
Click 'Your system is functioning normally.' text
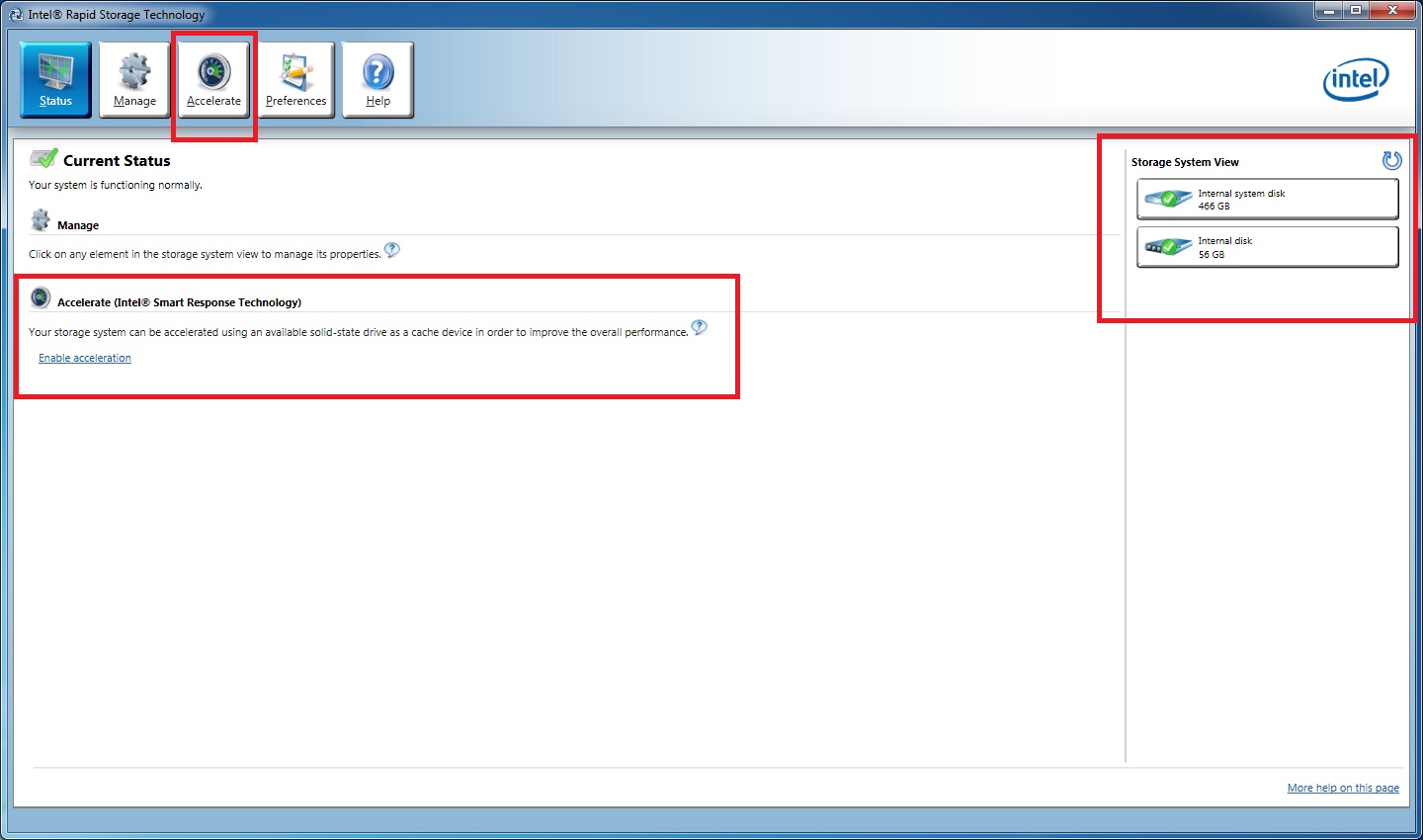116,185
